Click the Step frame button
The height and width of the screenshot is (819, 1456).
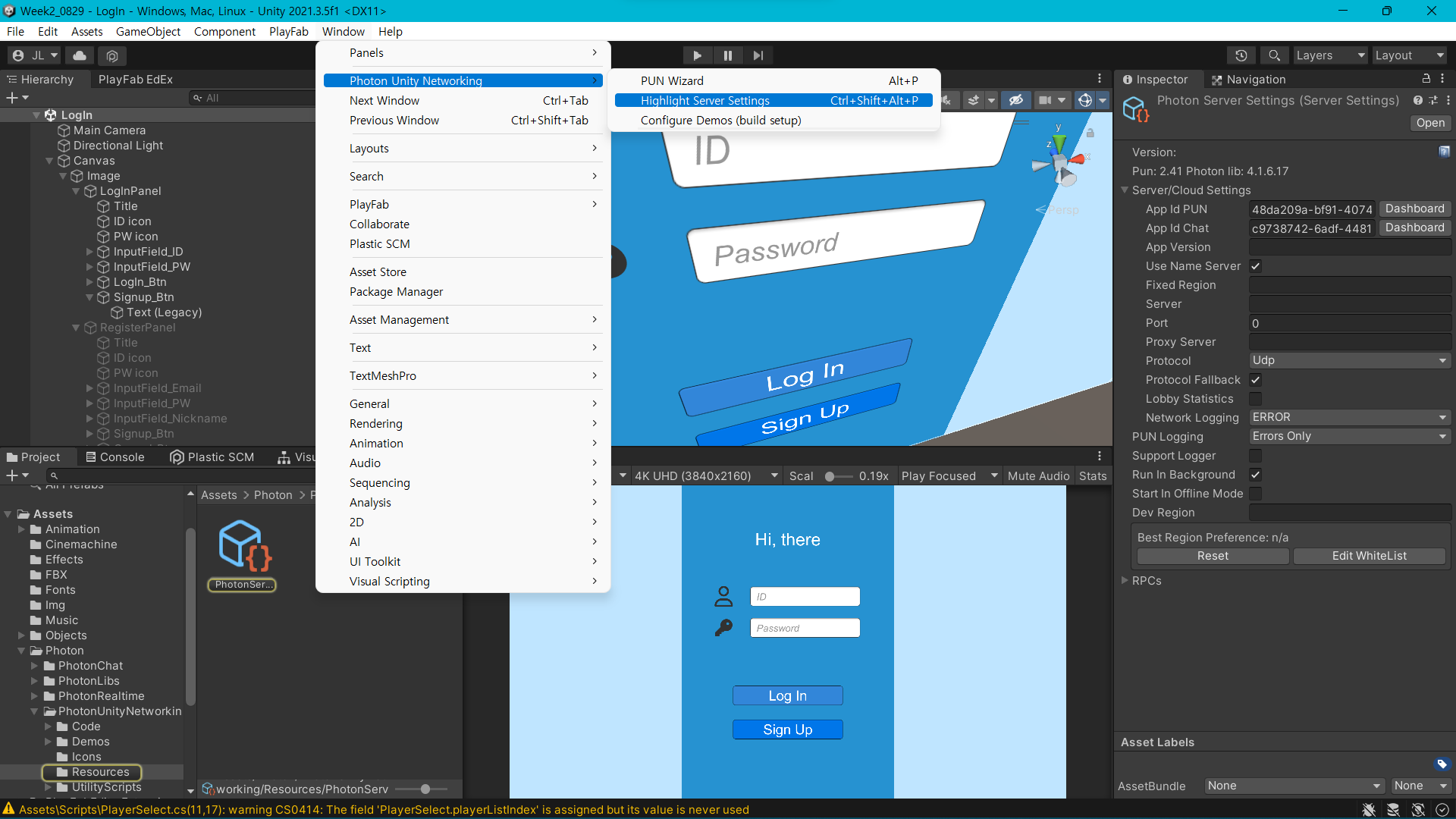click(x=758, y=55)
